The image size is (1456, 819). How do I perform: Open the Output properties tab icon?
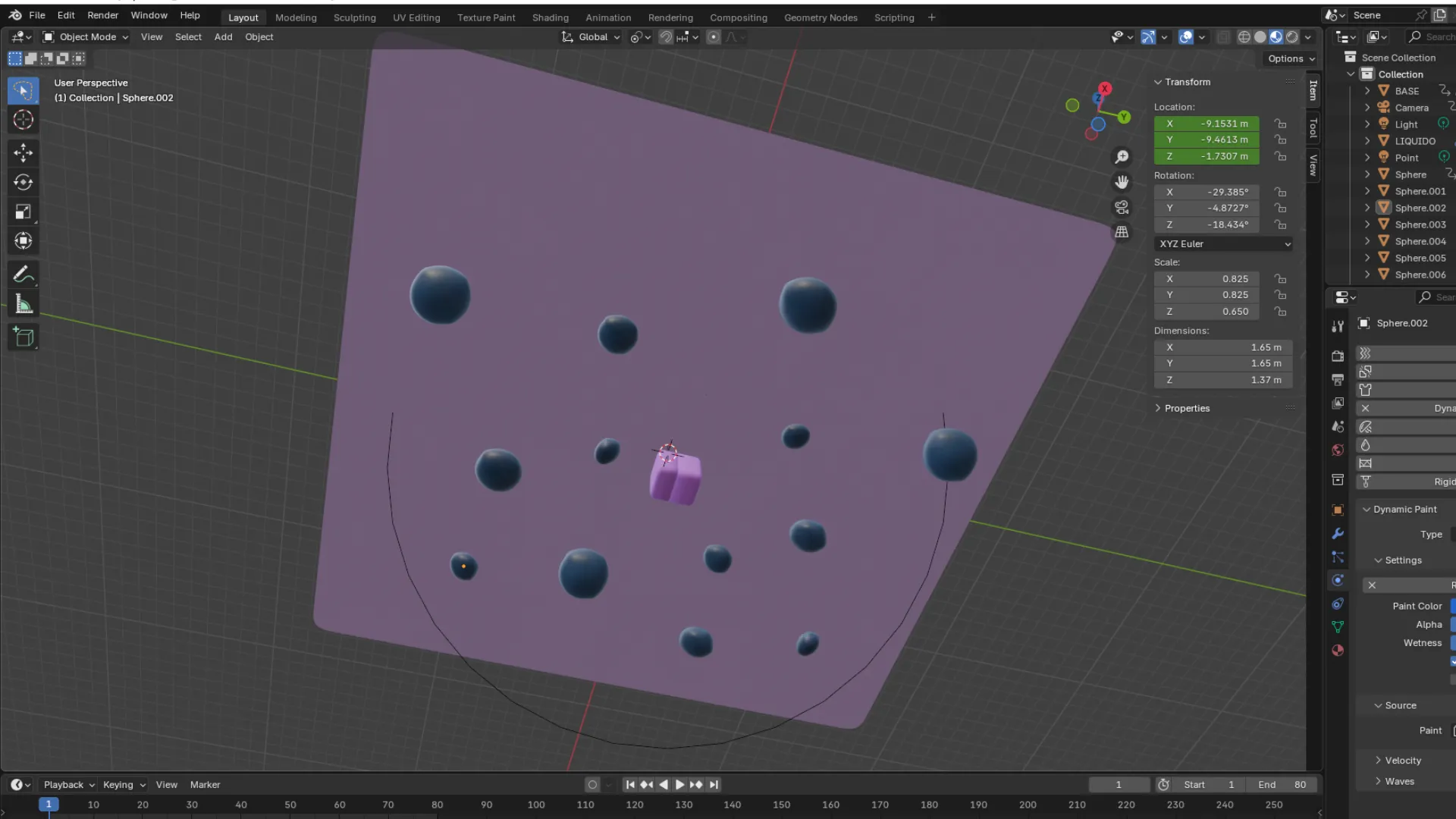[x=1338, y=379]
